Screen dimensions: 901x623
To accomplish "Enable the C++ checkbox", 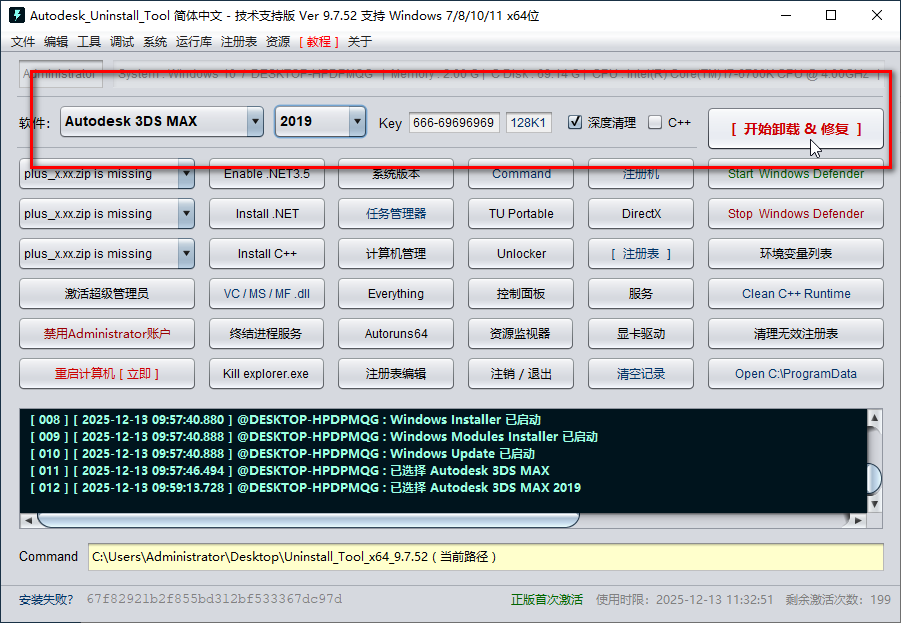I will click(x=655, y=122).
